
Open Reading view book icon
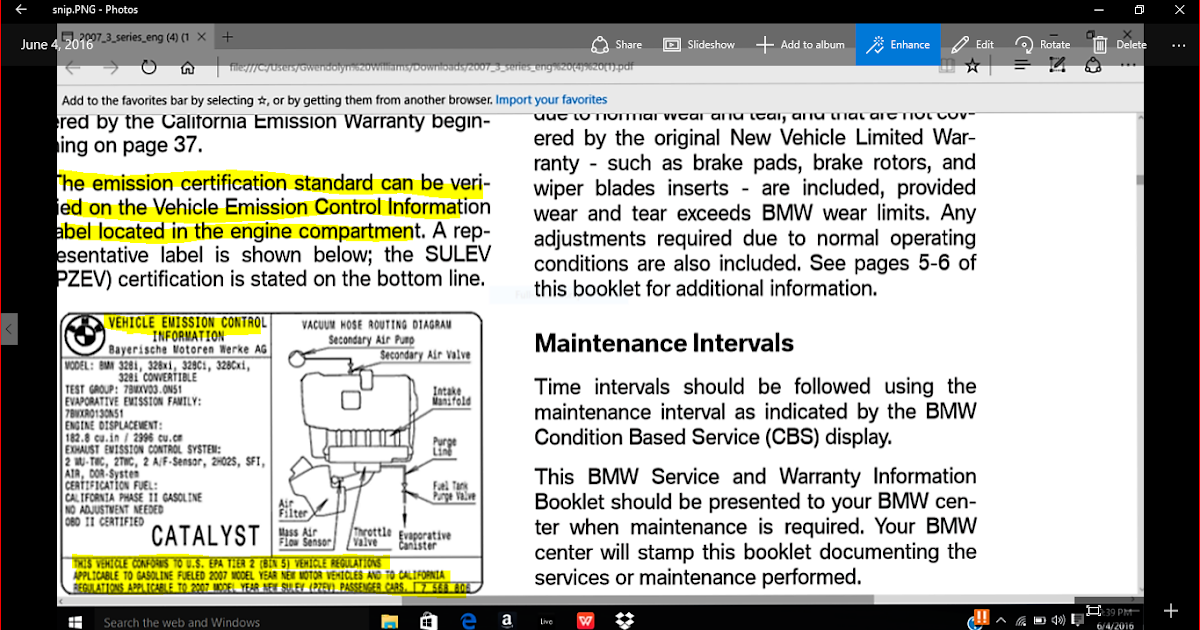[x=946, y=67]
